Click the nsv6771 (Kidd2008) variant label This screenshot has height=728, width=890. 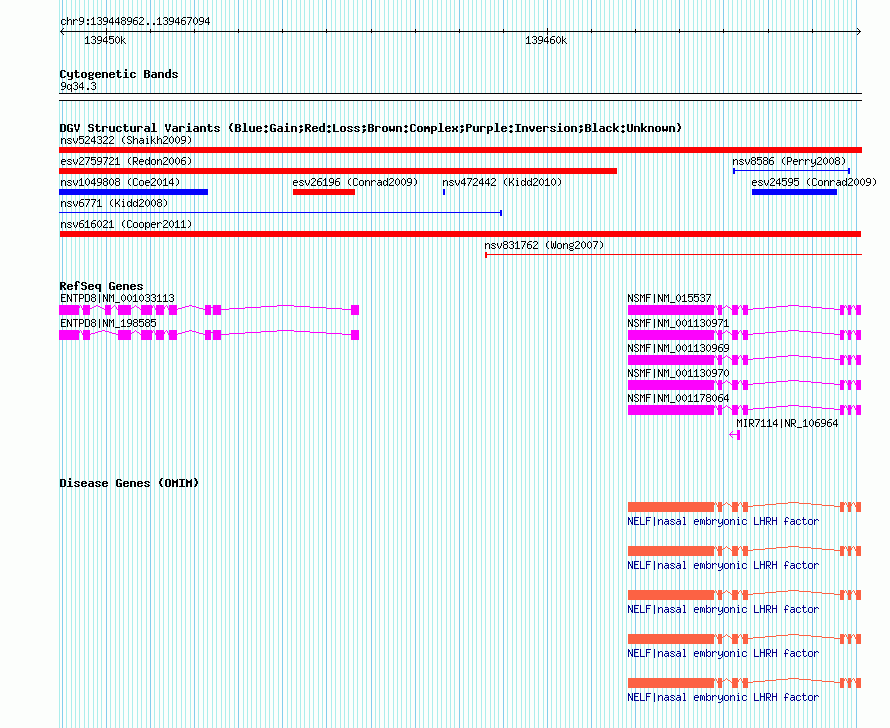(114, 203)
